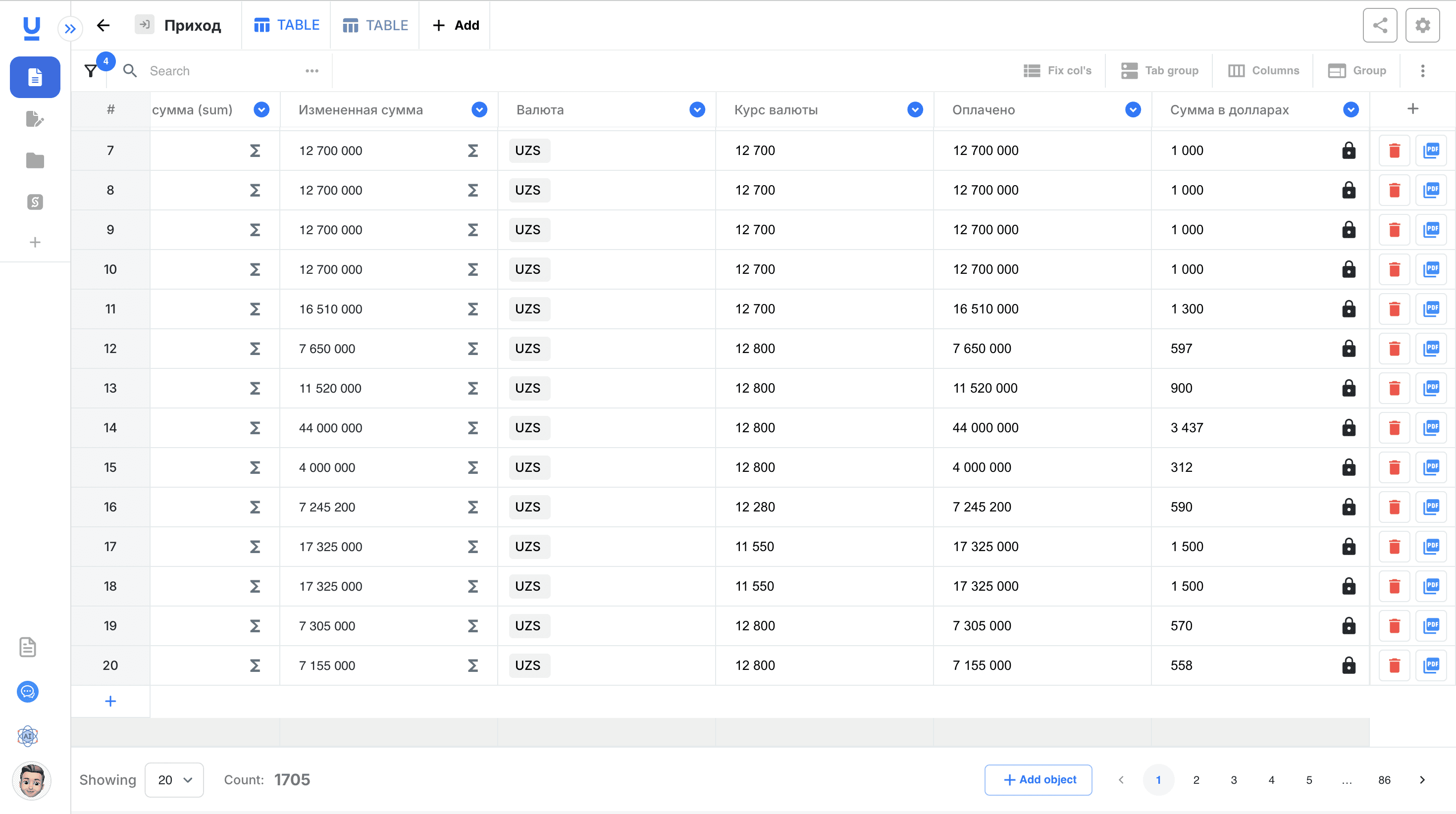Image resolution: width=1456 pixels, height=814 pixels.
Task: Click the share icon top right
Action: 1380,25
